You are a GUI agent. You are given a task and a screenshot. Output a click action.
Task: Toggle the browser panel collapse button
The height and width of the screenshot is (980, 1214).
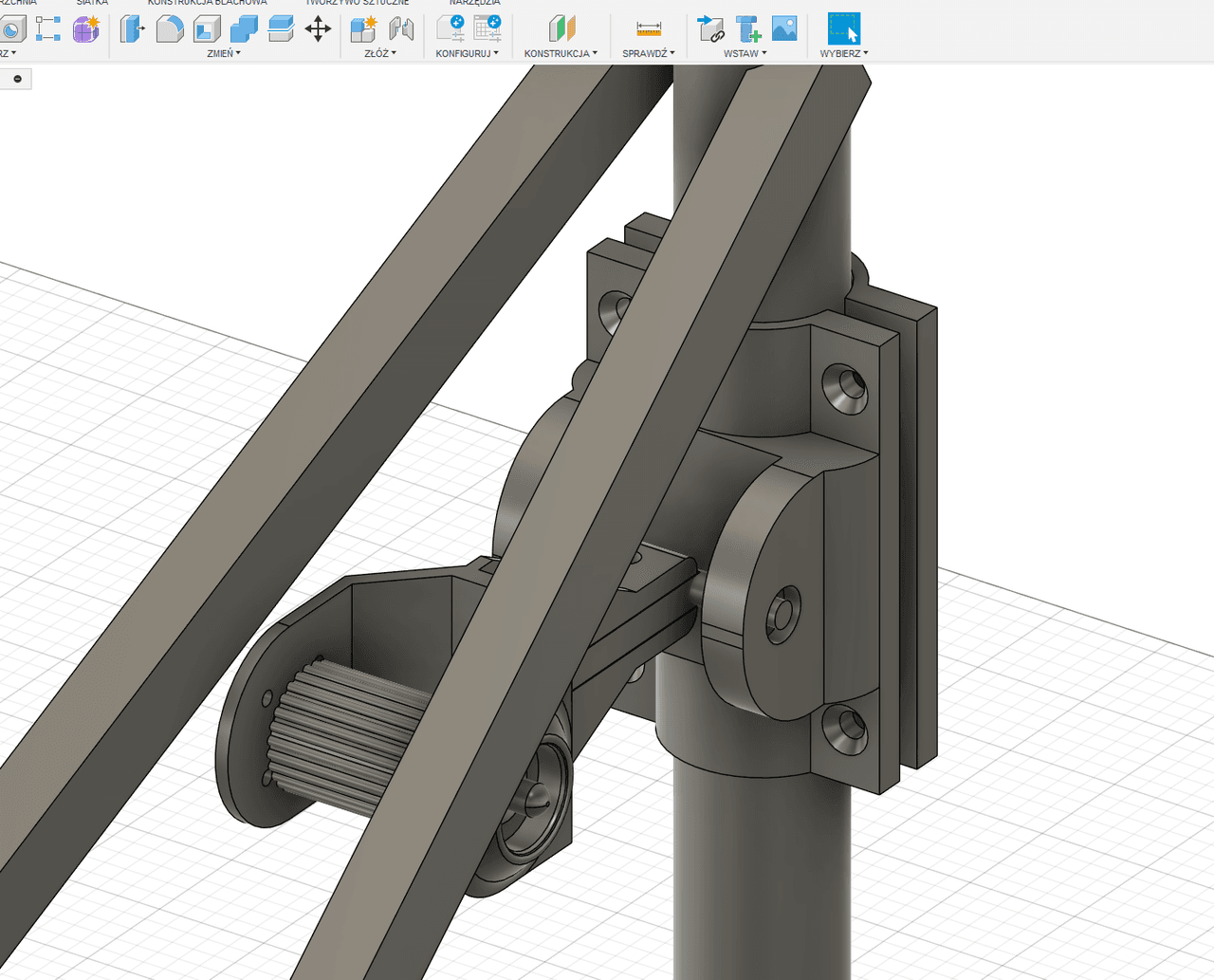pos(17,79)
